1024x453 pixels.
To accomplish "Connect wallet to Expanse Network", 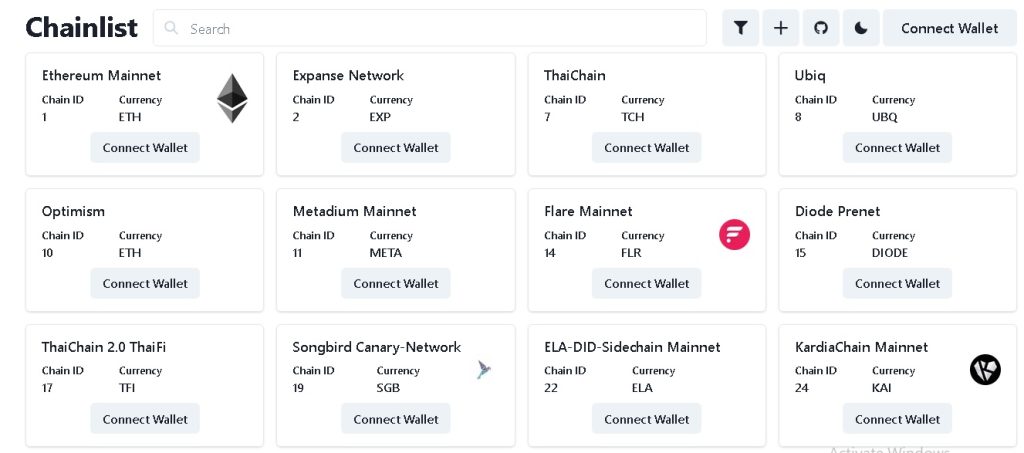I will (396, 148).
